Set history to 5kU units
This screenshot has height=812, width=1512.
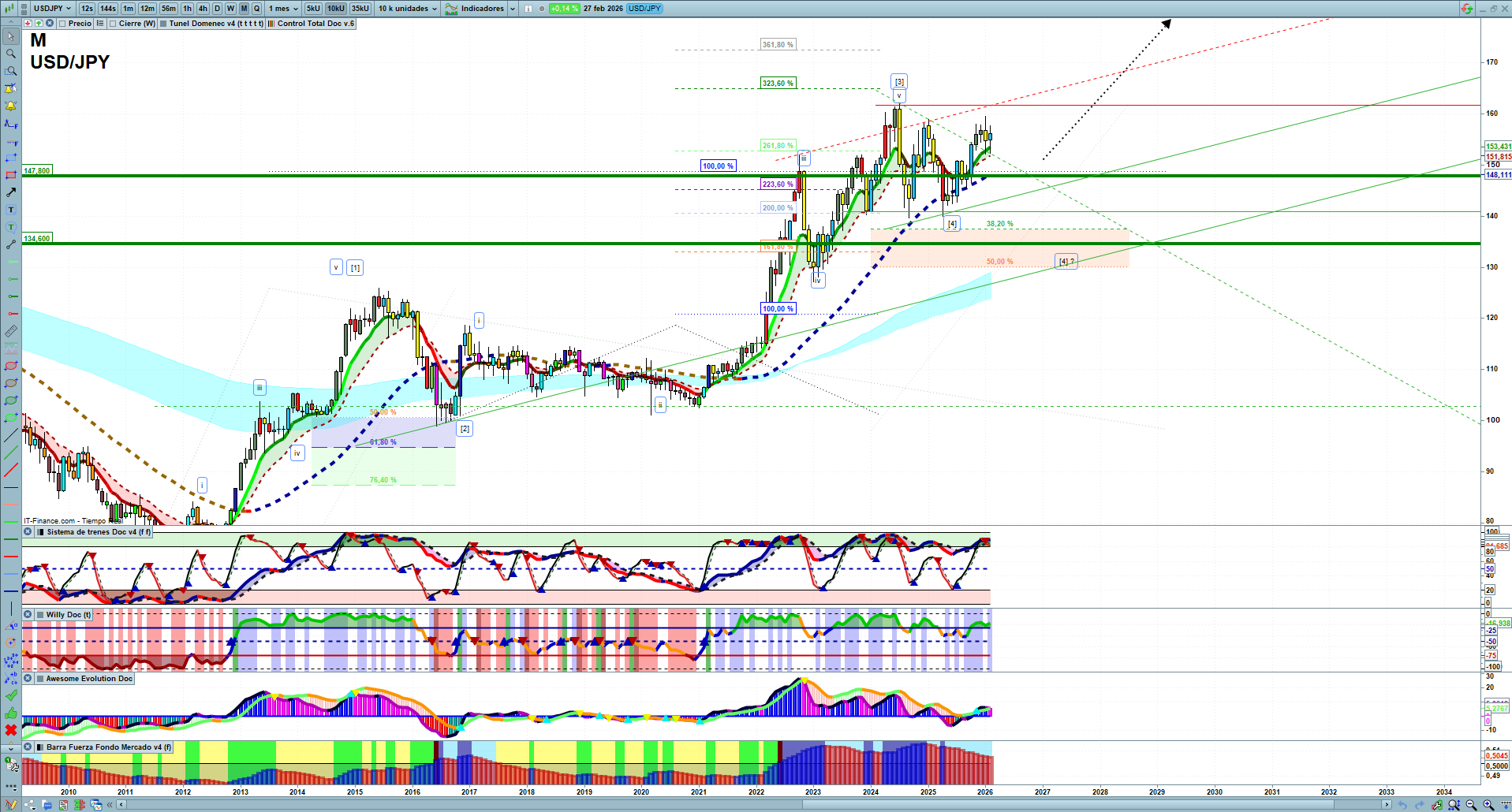click(313, 9)
